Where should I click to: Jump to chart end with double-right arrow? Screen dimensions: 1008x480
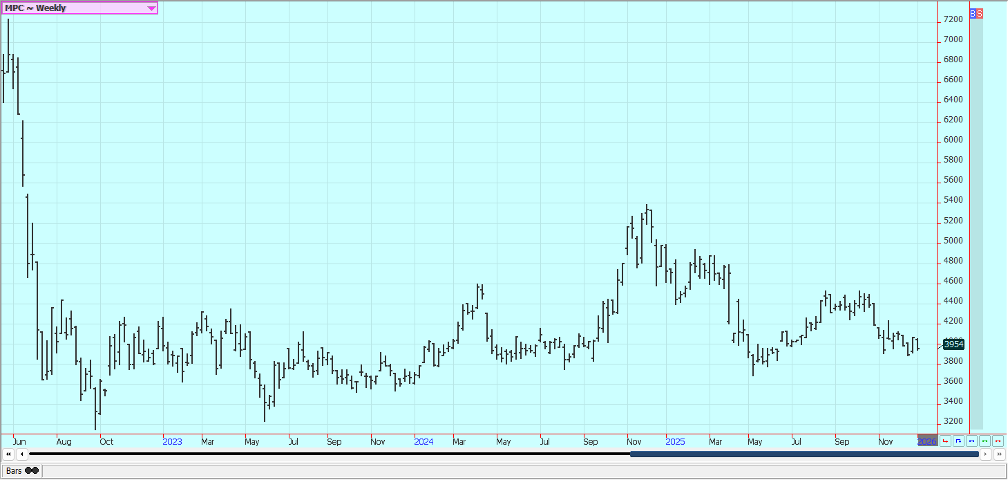click(x=997, y=454)
